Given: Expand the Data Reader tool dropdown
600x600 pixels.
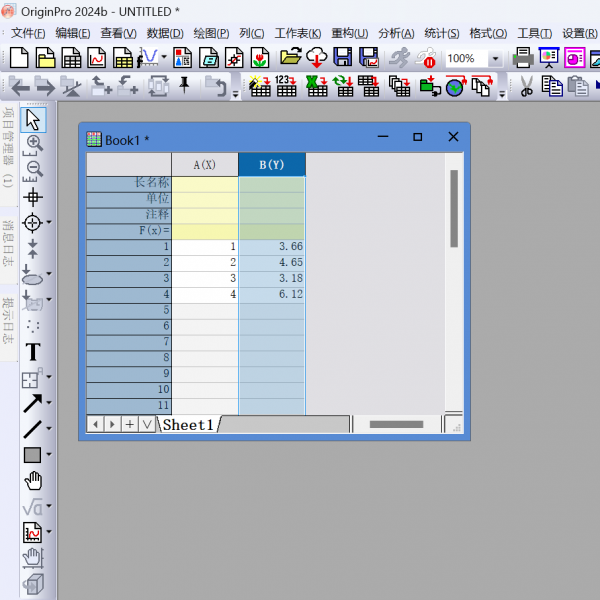Looking at the screenshot, I should point(49,222).
